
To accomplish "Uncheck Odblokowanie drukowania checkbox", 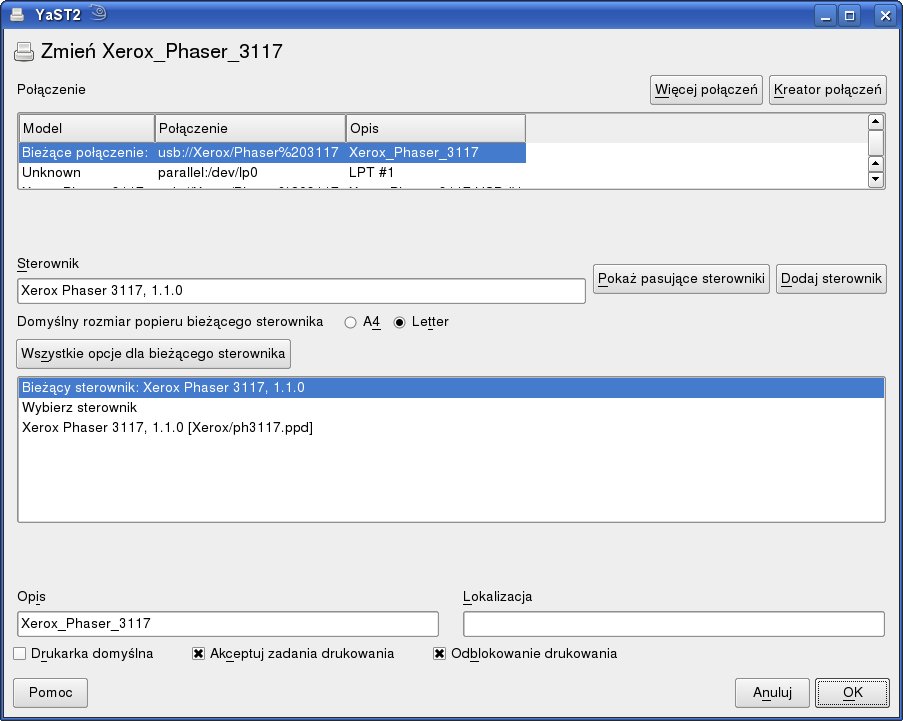I will click(439, 654).
